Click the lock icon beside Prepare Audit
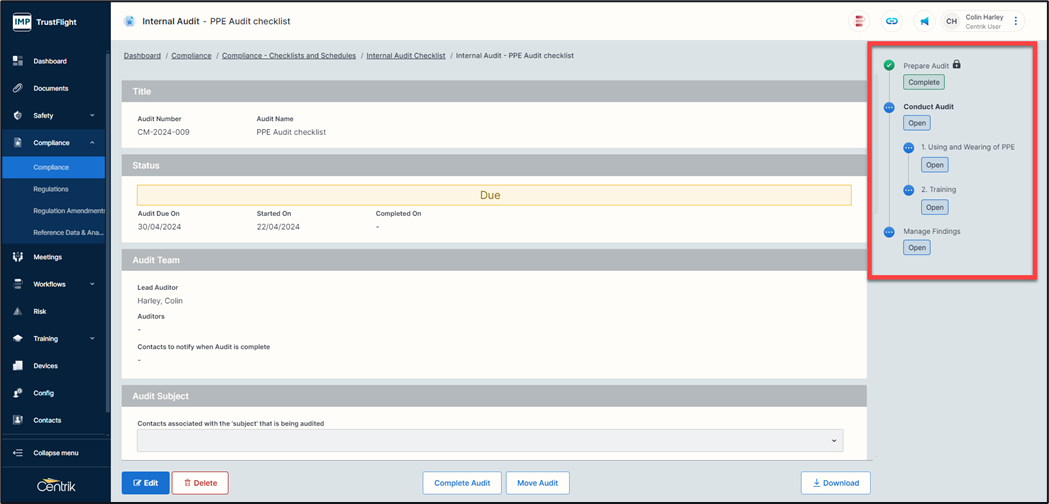The height and width of the screenshot is (504, 1049). click(957, 65)
